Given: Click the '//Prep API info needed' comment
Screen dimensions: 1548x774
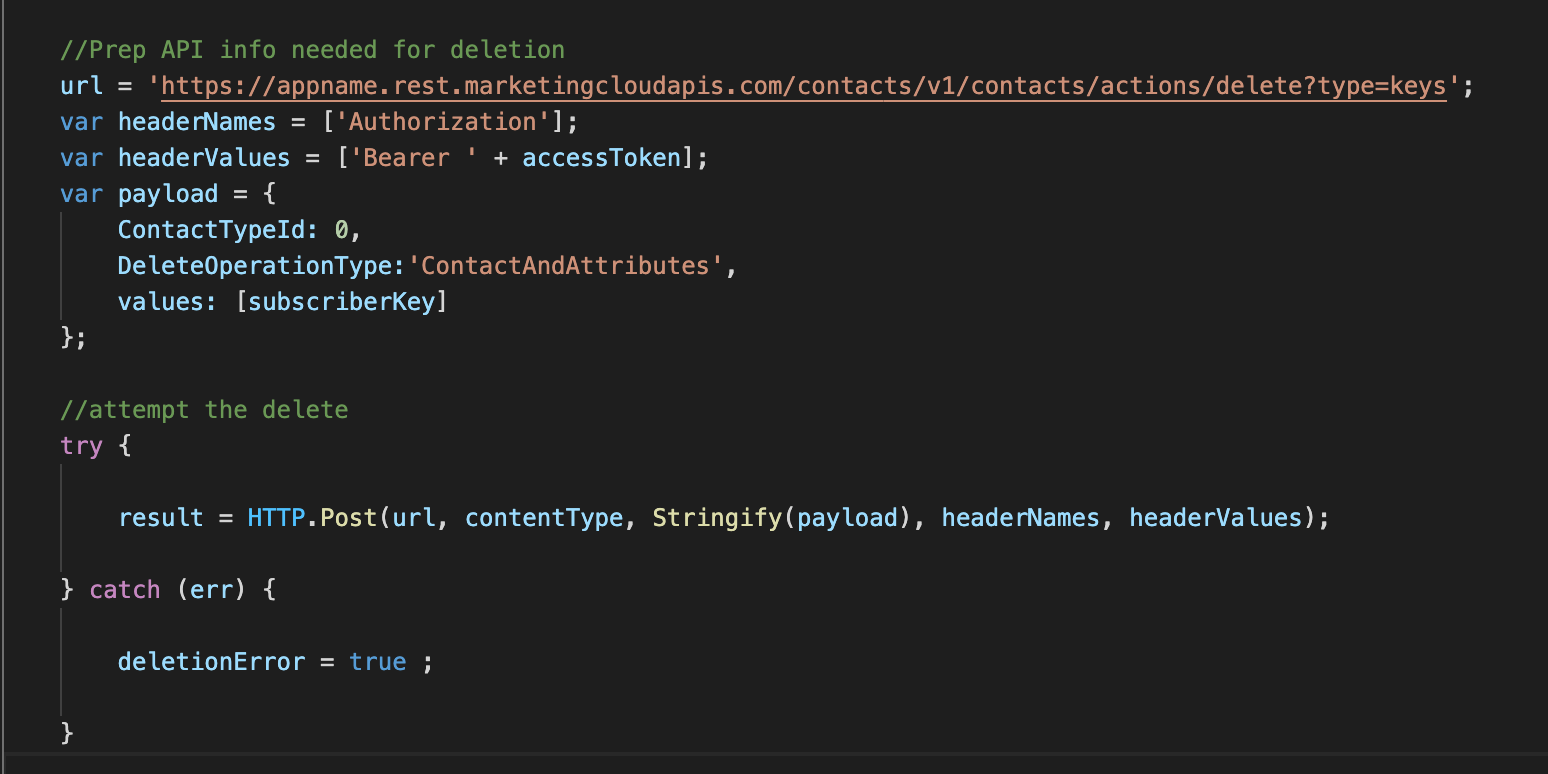Looking at the screenshot, I should click(312, 50).
